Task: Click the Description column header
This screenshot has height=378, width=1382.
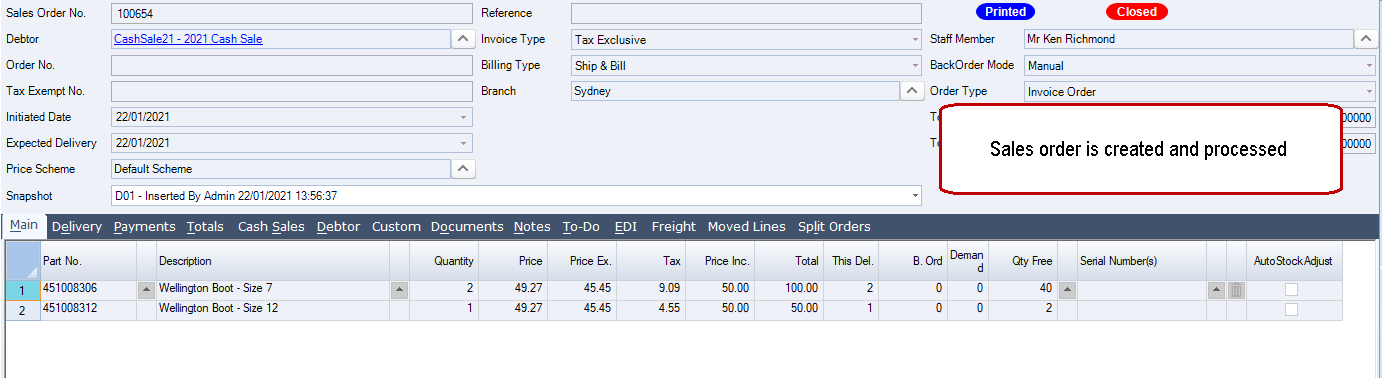Action: [273, 261]
